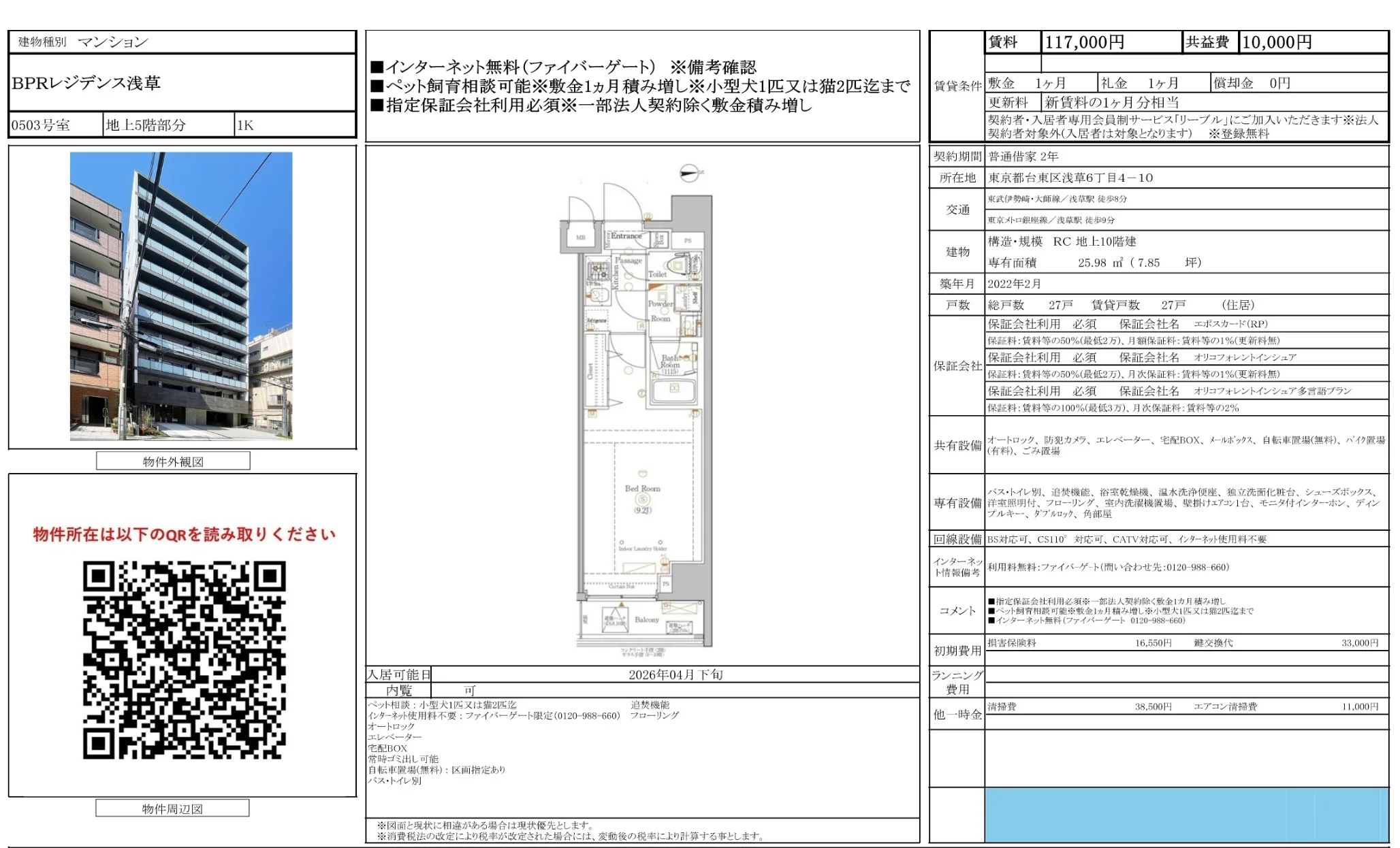Click the 指定保証会社利用必須 headline line

[591, 105]
